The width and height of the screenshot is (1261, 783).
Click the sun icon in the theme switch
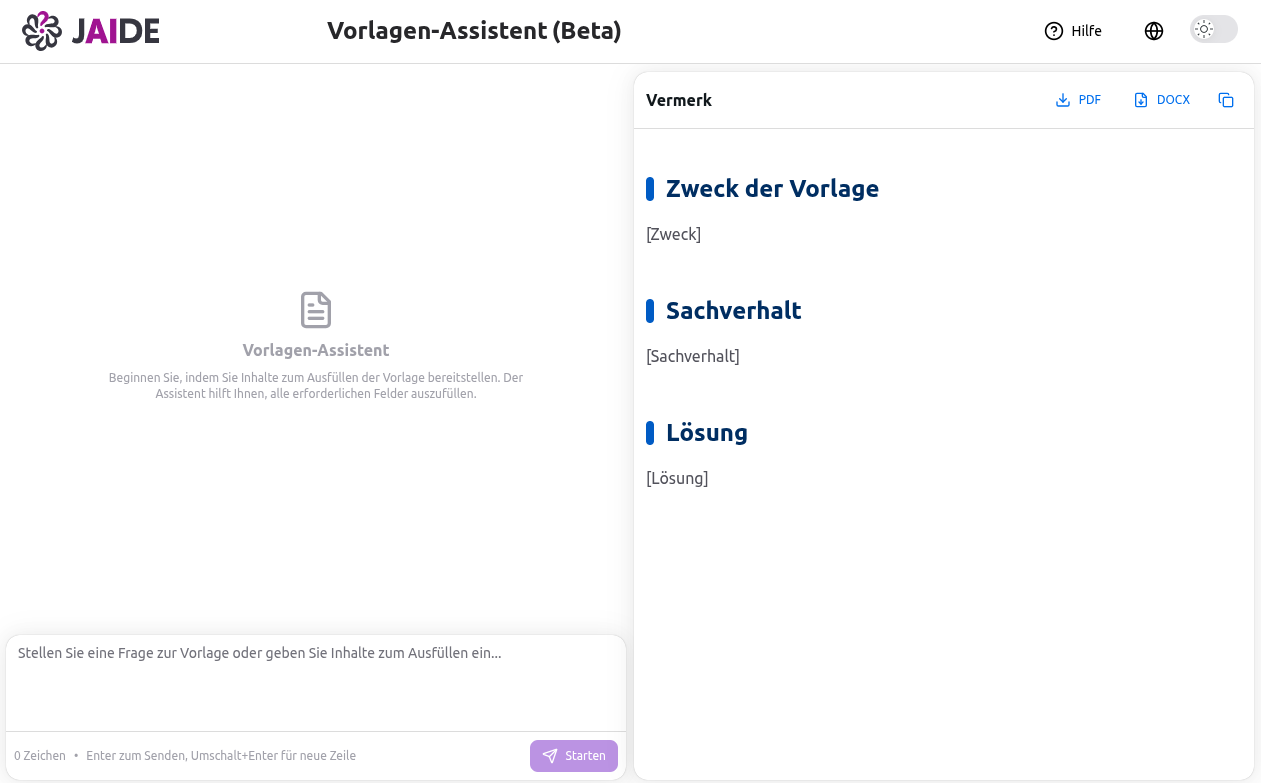pos(1202,29)
